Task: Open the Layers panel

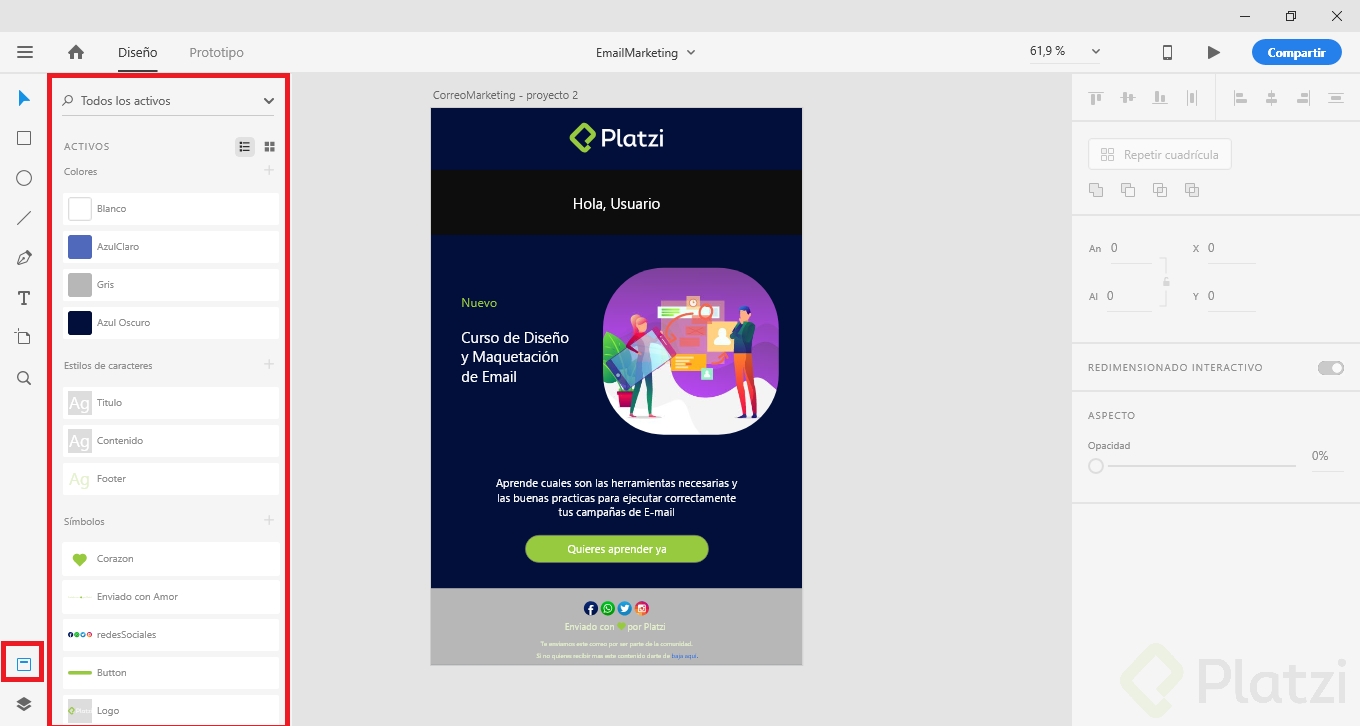Action: (24, 703)
